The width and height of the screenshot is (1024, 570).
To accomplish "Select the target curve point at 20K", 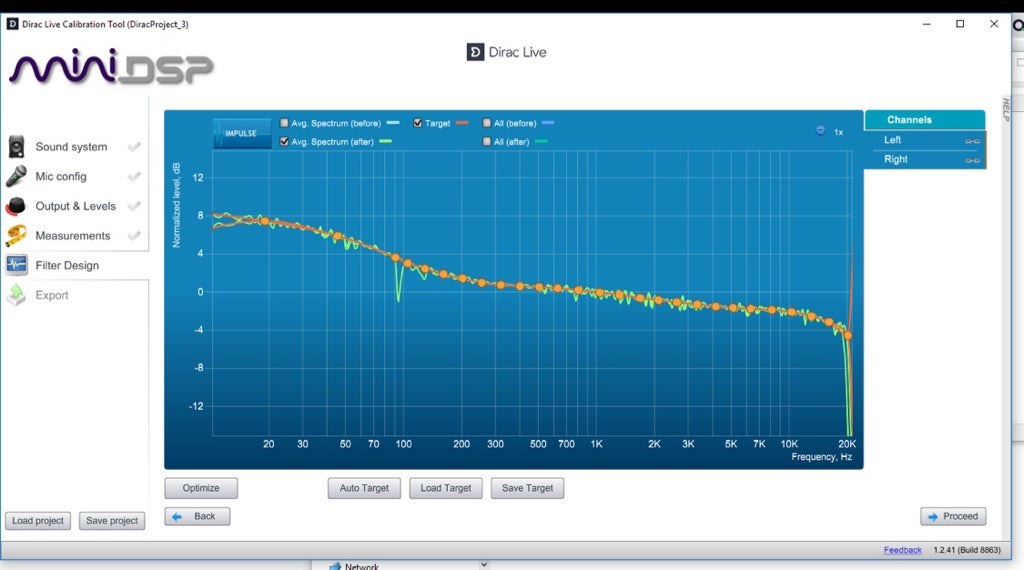I will 848,335.
